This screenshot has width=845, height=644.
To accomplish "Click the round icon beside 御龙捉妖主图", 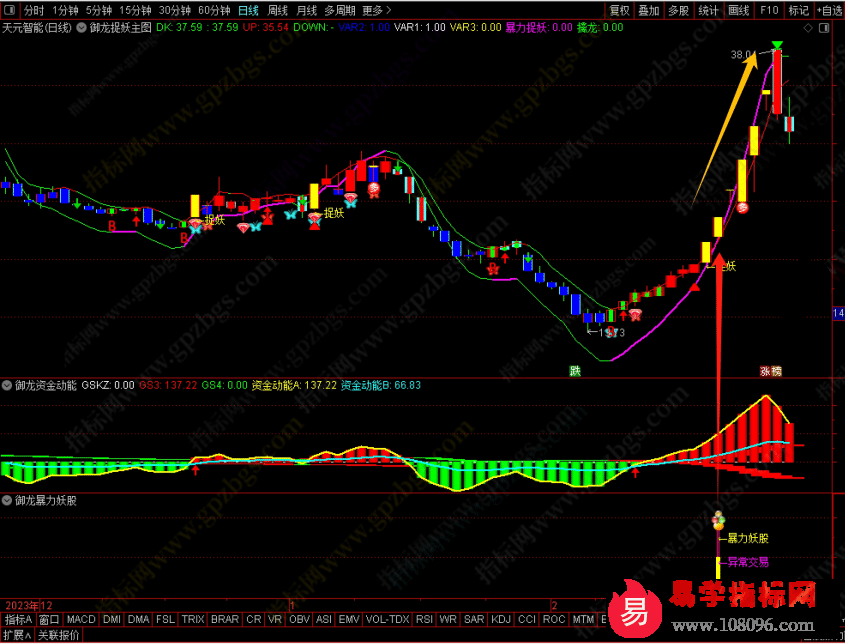I will point(80,28).
